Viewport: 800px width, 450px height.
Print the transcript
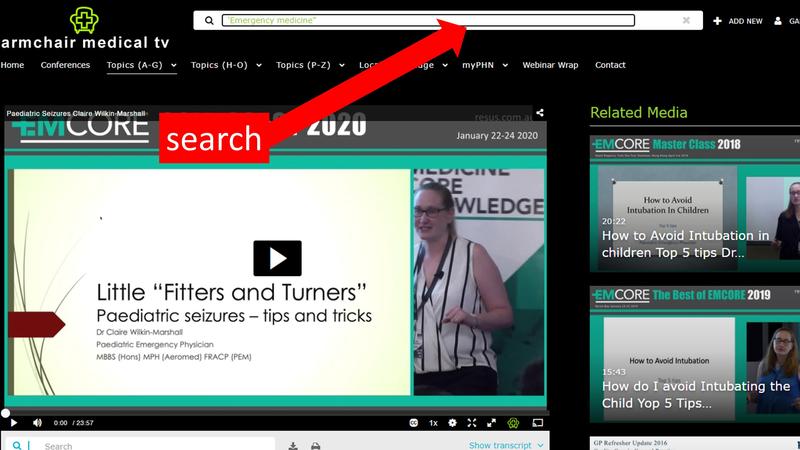315,445
